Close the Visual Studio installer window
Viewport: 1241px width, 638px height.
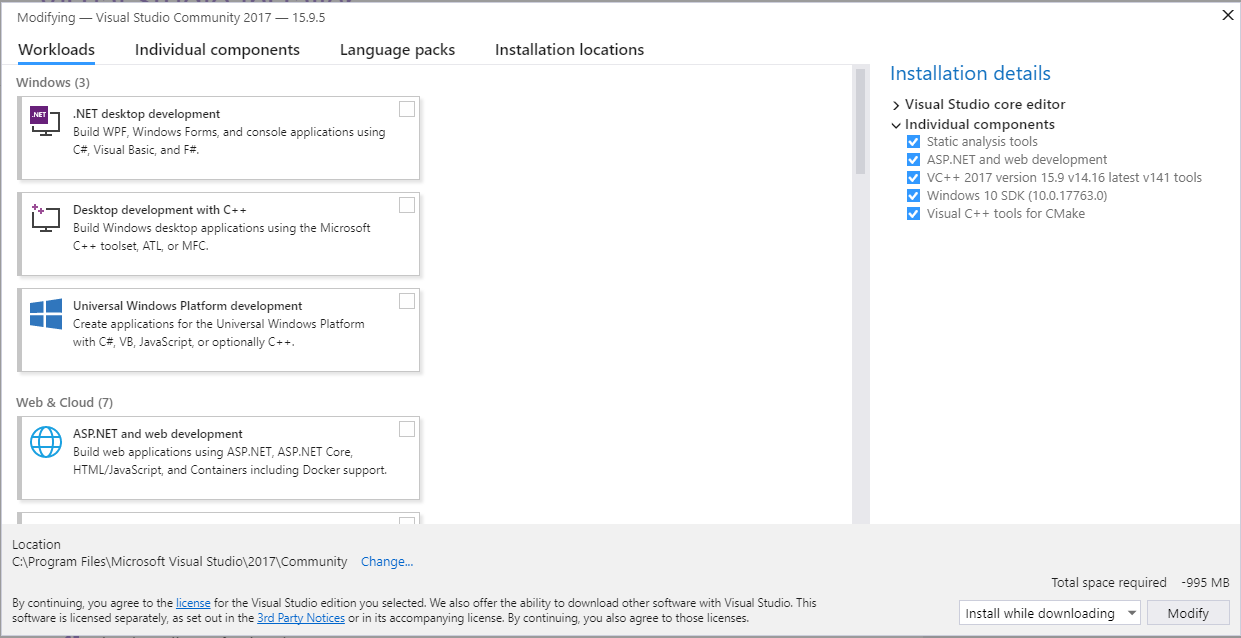(1227, 15)
